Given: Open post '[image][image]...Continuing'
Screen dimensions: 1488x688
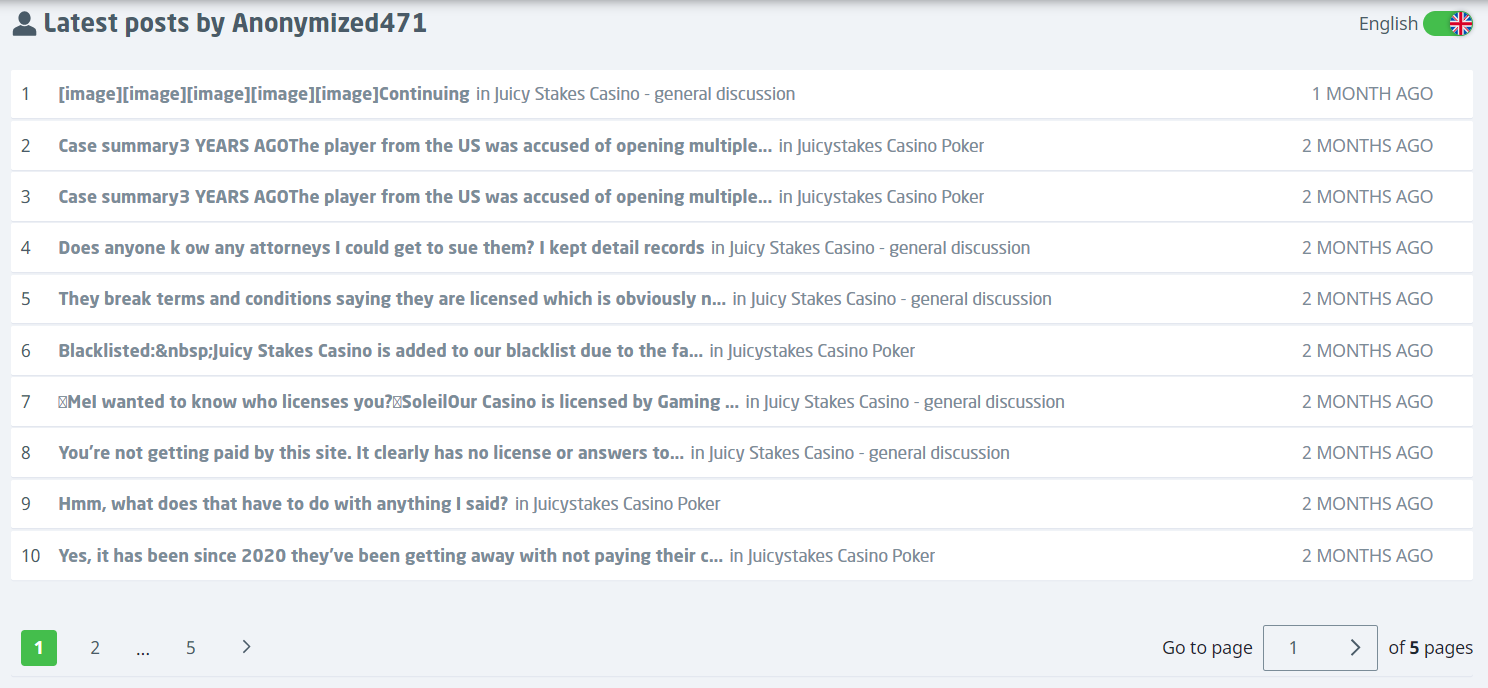Looking at the screenshot, I should (x=264, y=94).
